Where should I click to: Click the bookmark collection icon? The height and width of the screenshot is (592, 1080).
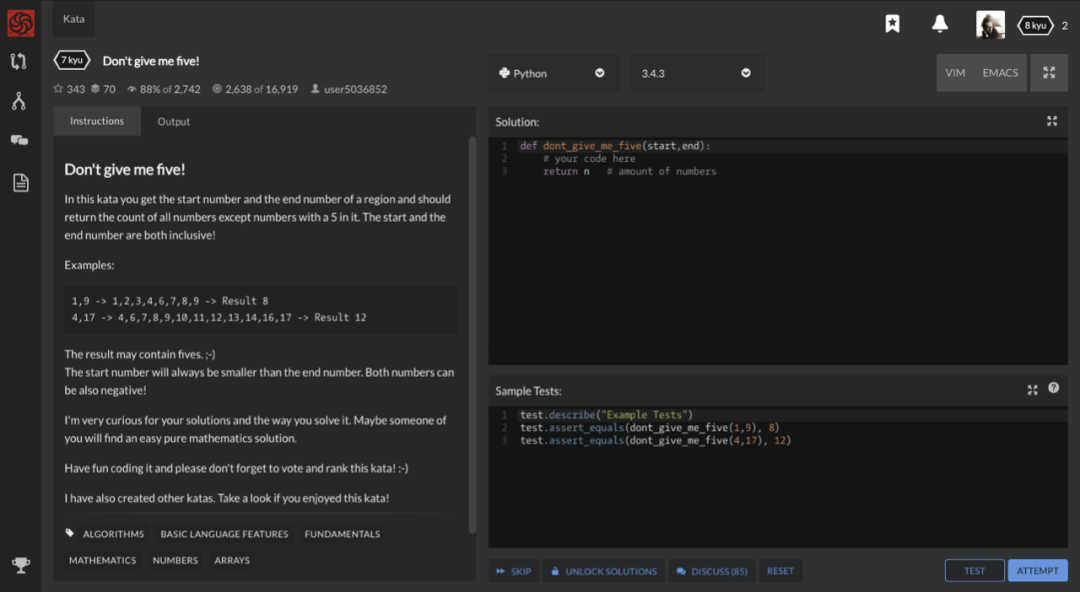(892, 24)
